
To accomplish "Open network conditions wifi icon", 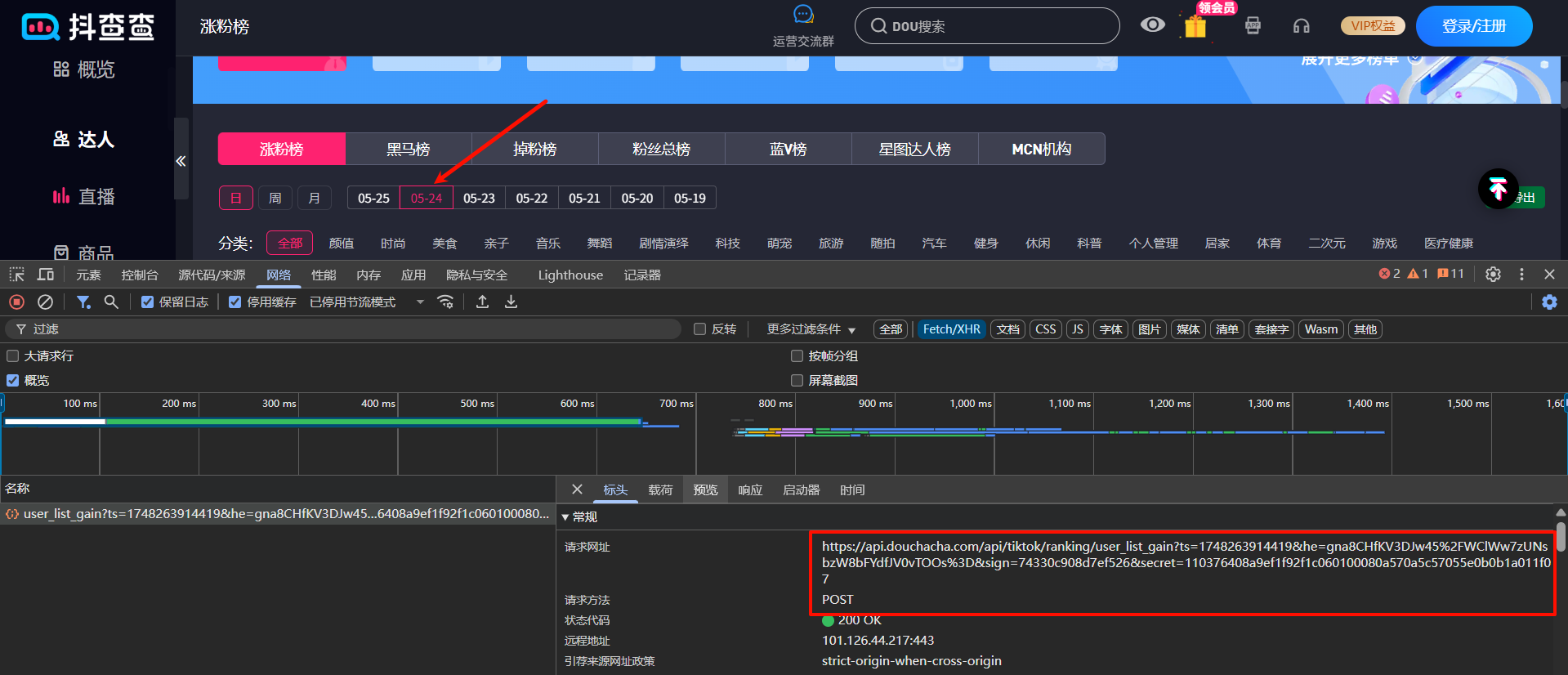I will [445, 302].
